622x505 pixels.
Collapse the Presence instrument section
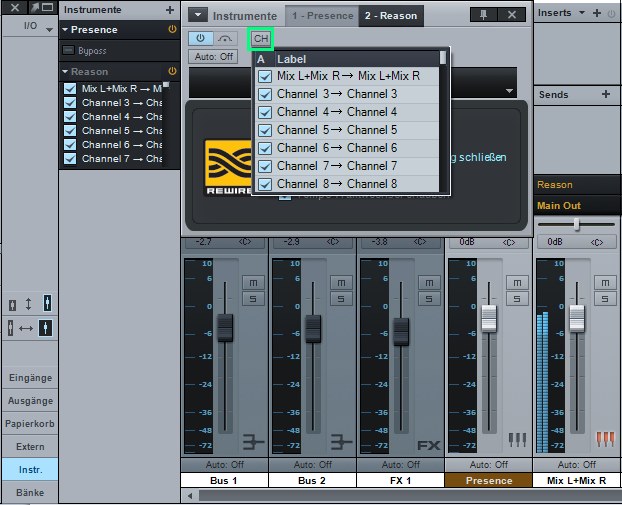(65, 30)
